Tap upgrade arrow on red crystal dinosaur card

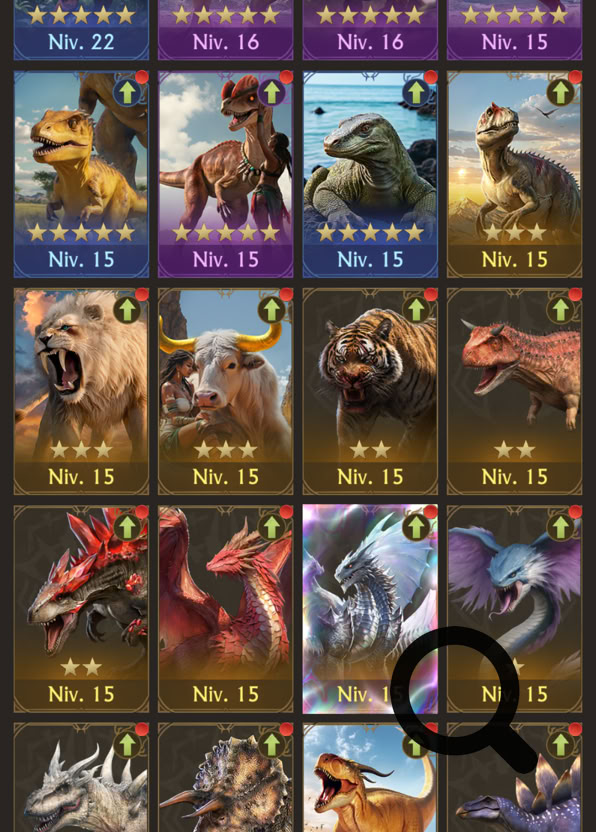(x=127, y=528)
